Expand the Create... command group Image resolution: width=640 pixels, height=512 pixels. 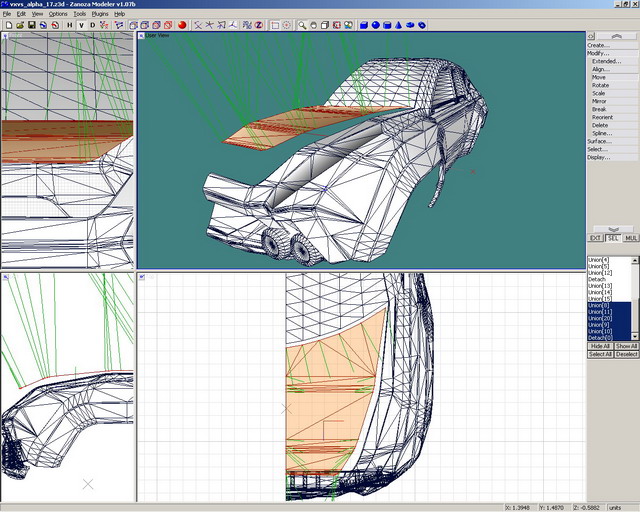click(x=598, y=45)
